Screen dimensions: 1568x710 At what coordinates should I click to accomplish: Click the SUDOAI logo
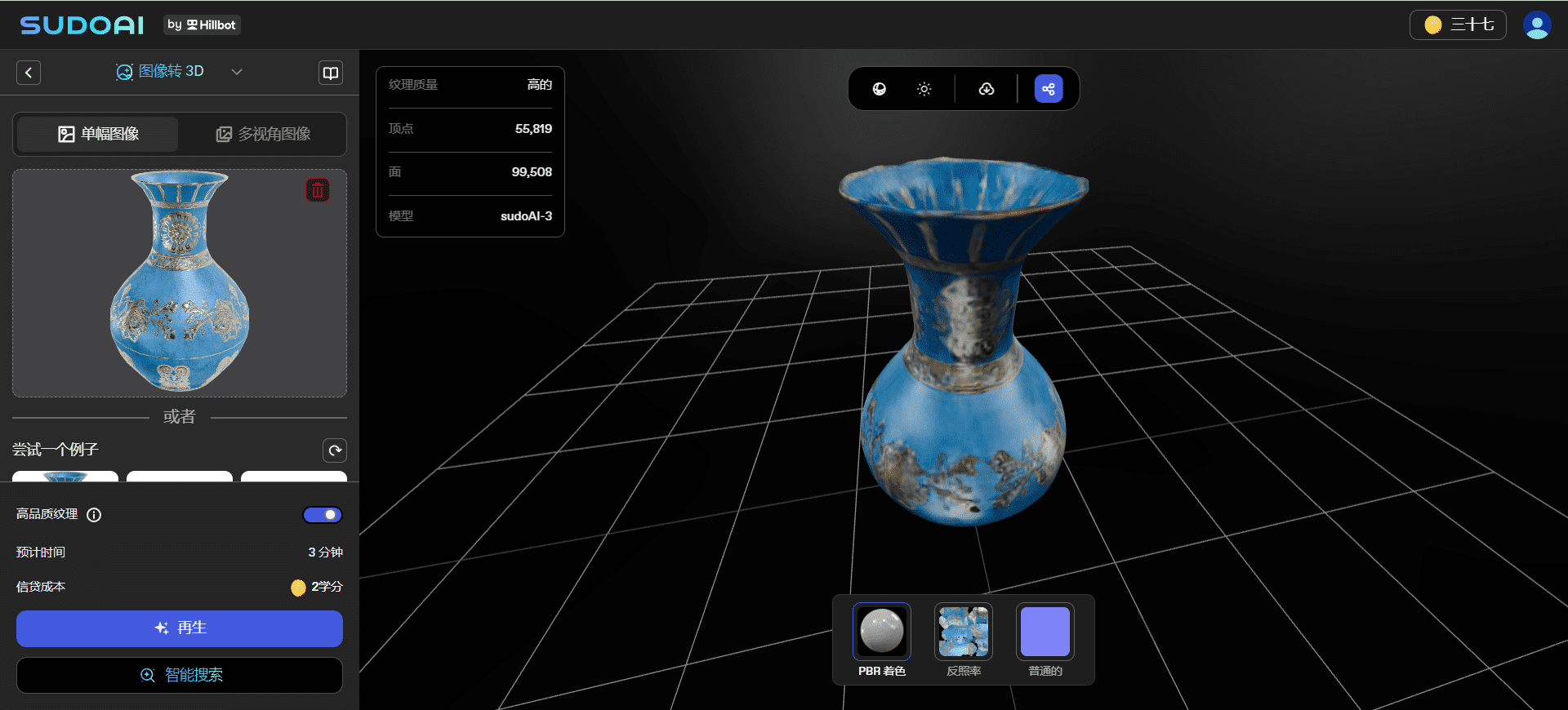pos(82,25)
